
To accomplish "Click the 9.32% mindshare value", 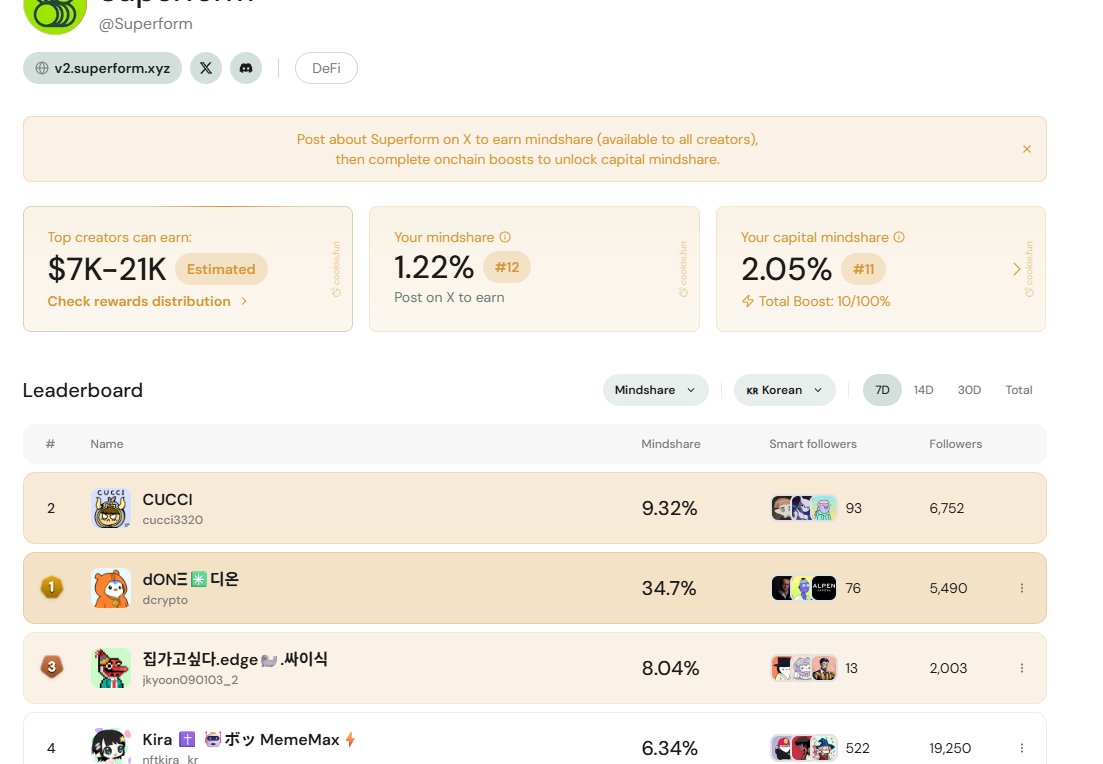I will [670, 508].
